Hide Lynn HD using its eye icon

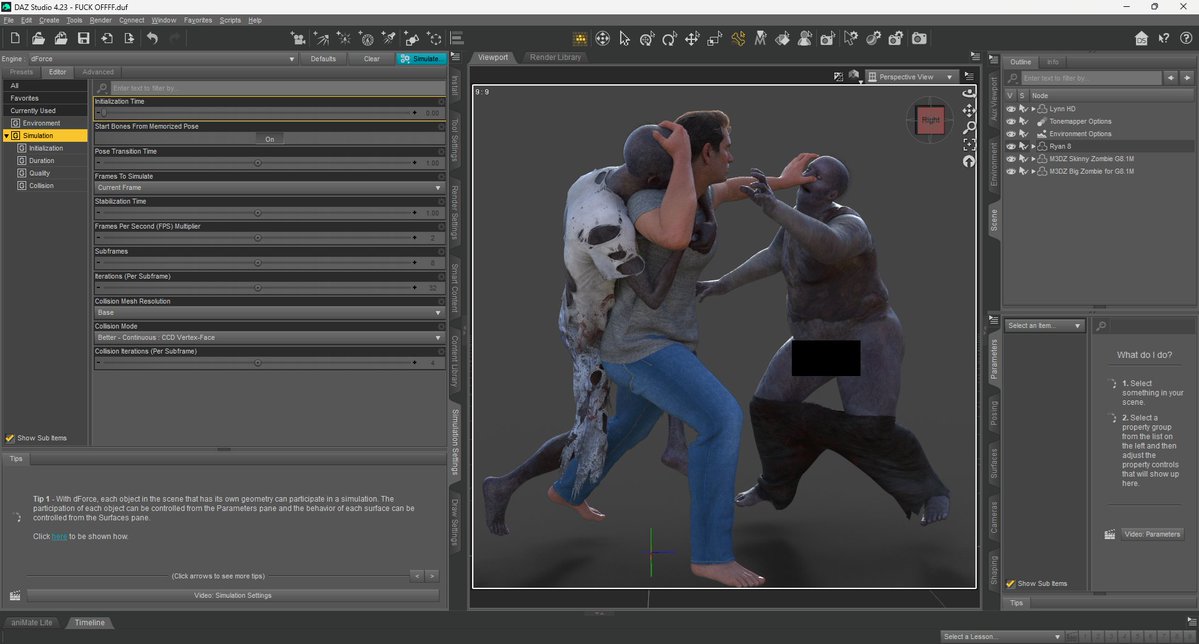pos(1010,108)
